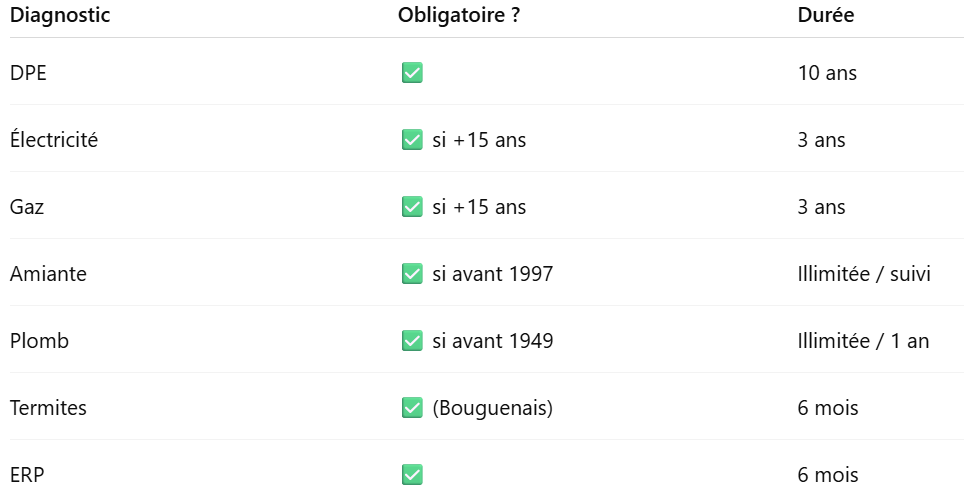
Task: Click the Termites row label
Action: click(x=48, y=408)
